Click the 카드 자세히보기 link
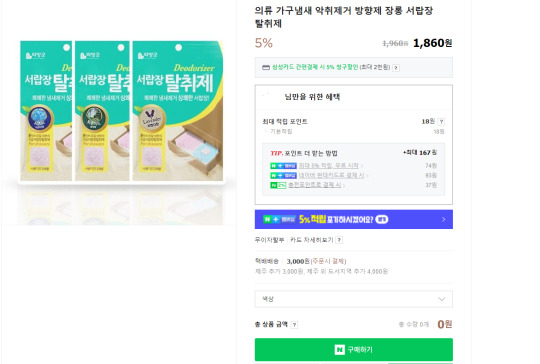The image size is (540, 364). [x=312, y=240]
